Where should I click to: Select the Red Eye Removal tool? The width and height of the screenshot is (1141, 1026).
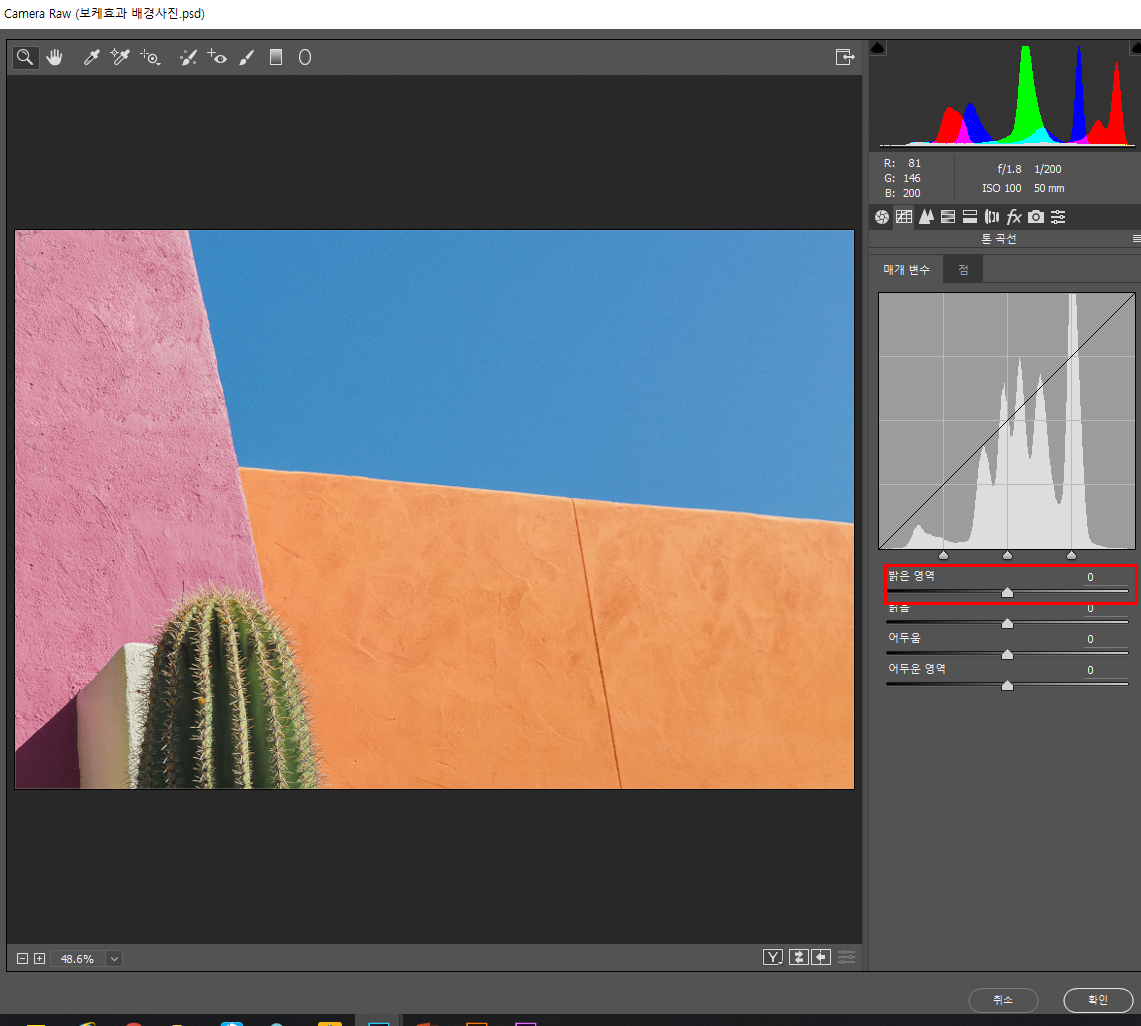point(217,57)
